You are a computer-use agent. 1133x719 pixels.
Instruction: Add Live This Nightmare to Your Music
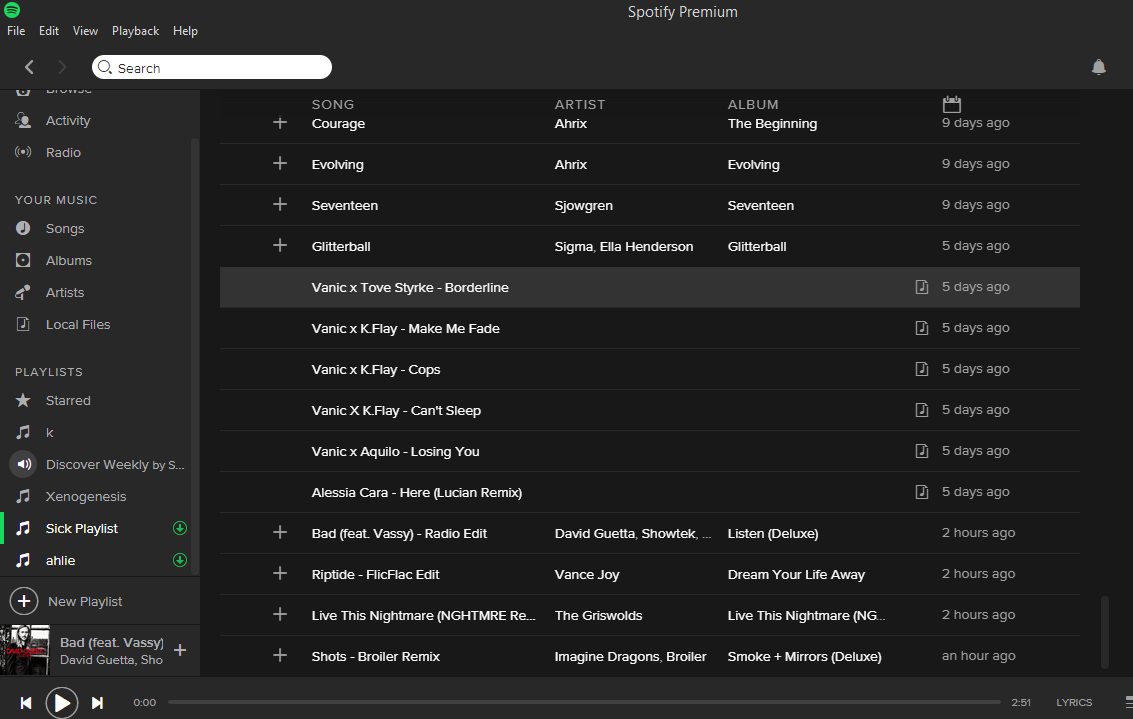280,614
